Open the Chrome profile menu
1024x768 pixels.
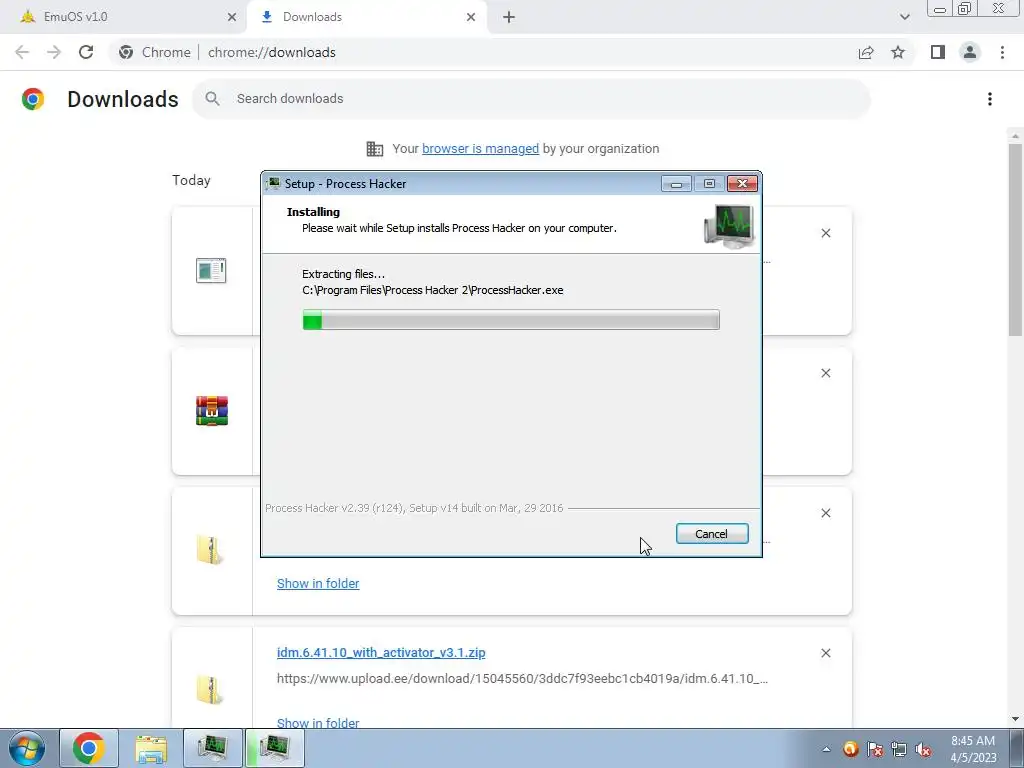pyautogui.click(x=970, y=52)
